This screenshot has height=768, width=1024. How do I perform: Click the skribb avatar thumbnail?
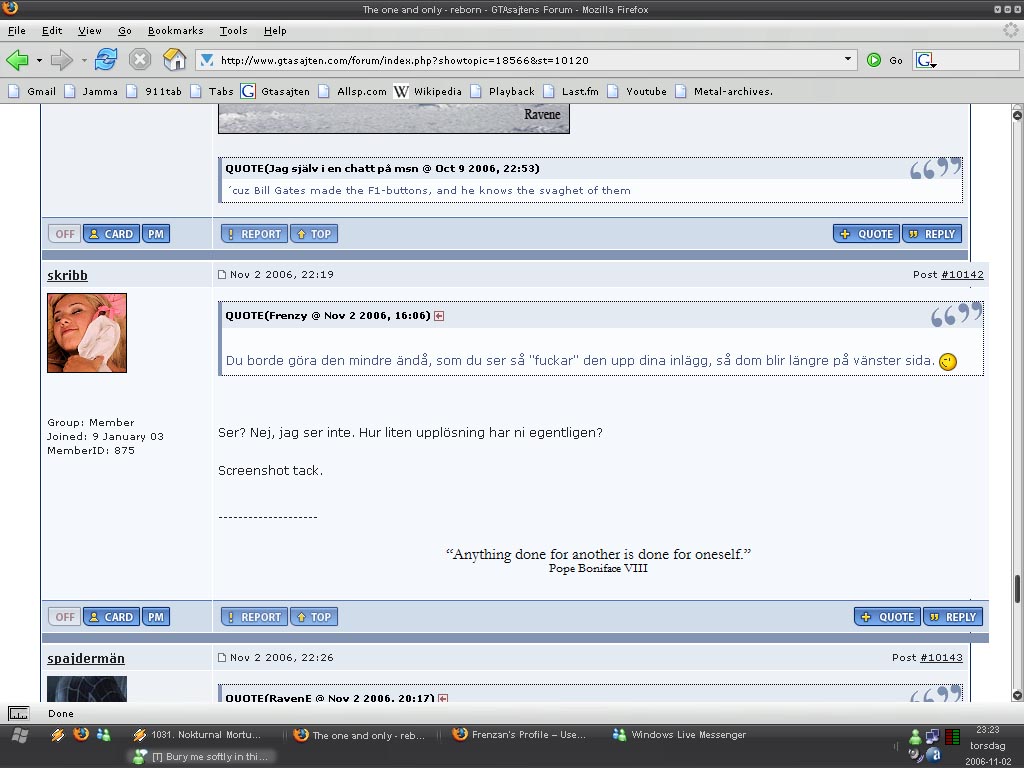[x=87, y=333]
